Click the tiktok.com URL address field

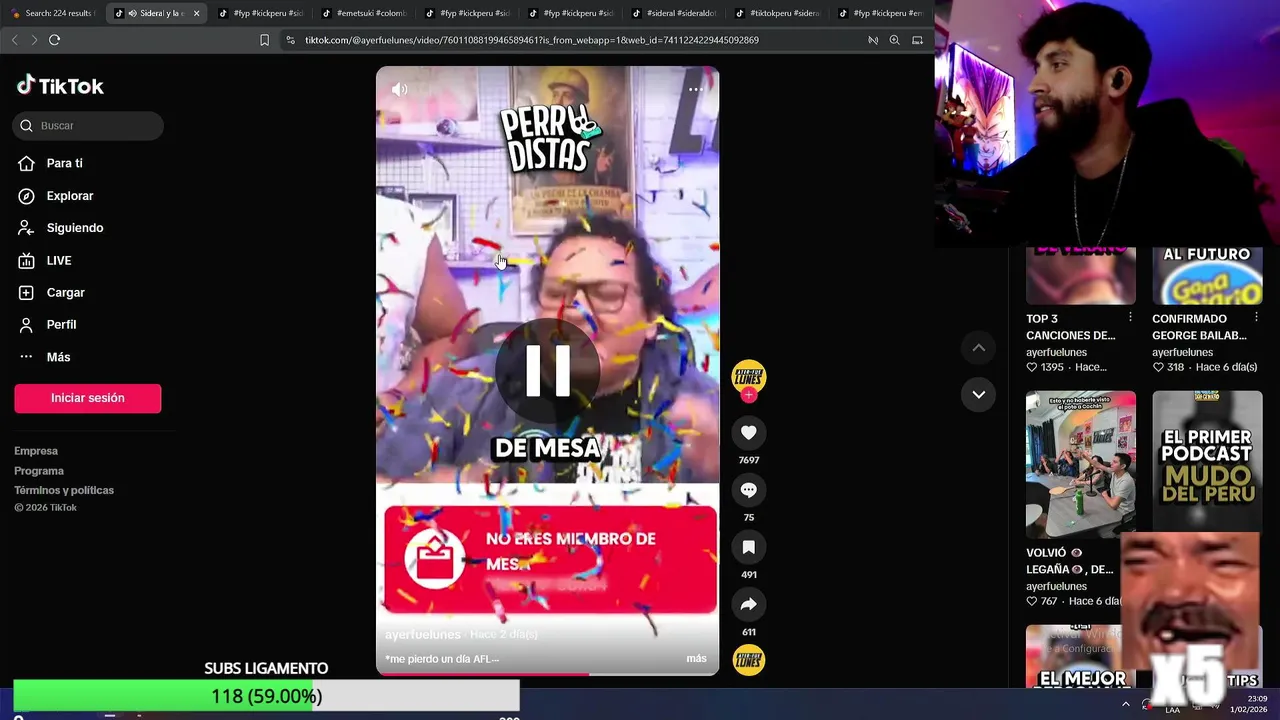[x=531, y=40]
